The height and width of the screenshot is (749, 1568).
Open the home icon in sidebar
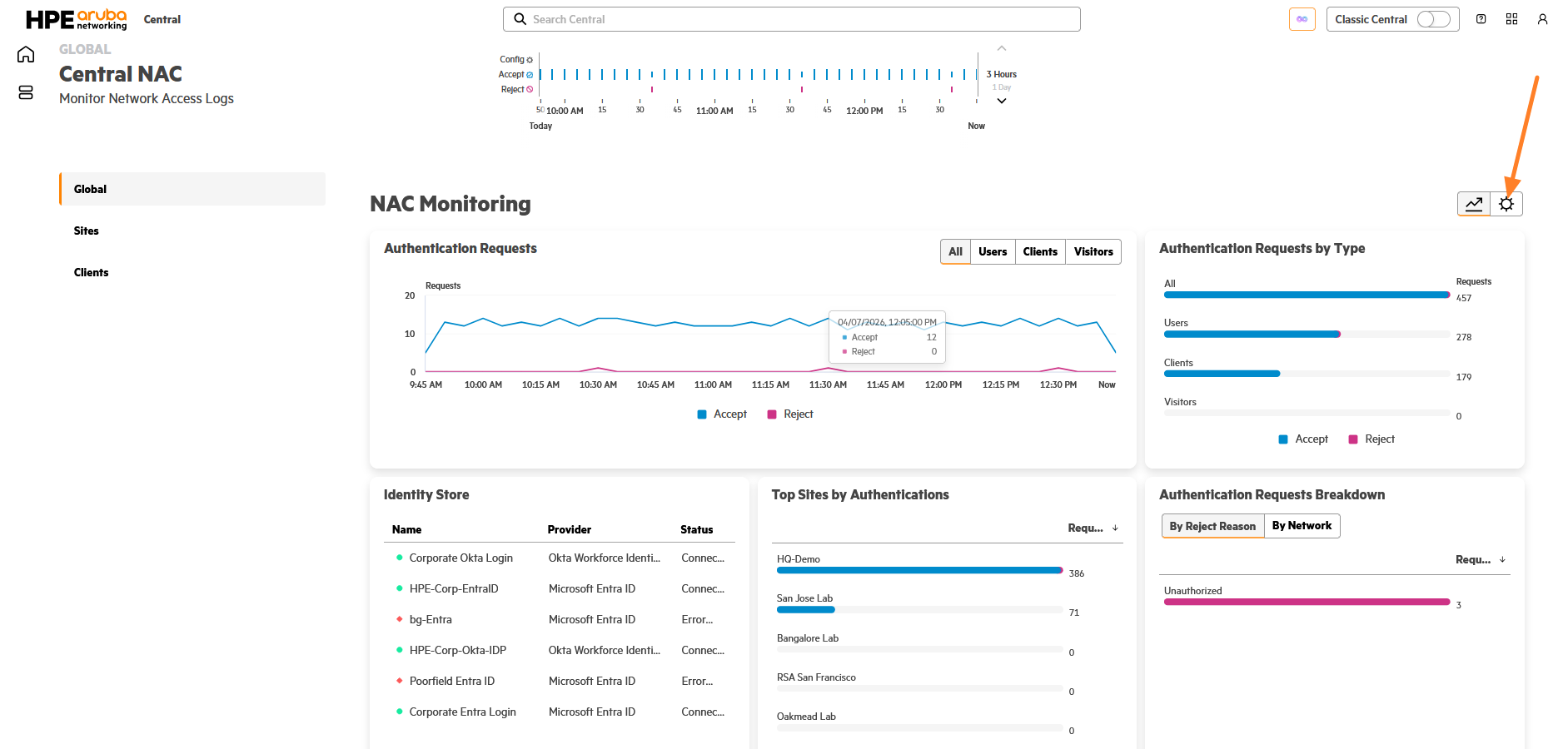coord(26,54)
